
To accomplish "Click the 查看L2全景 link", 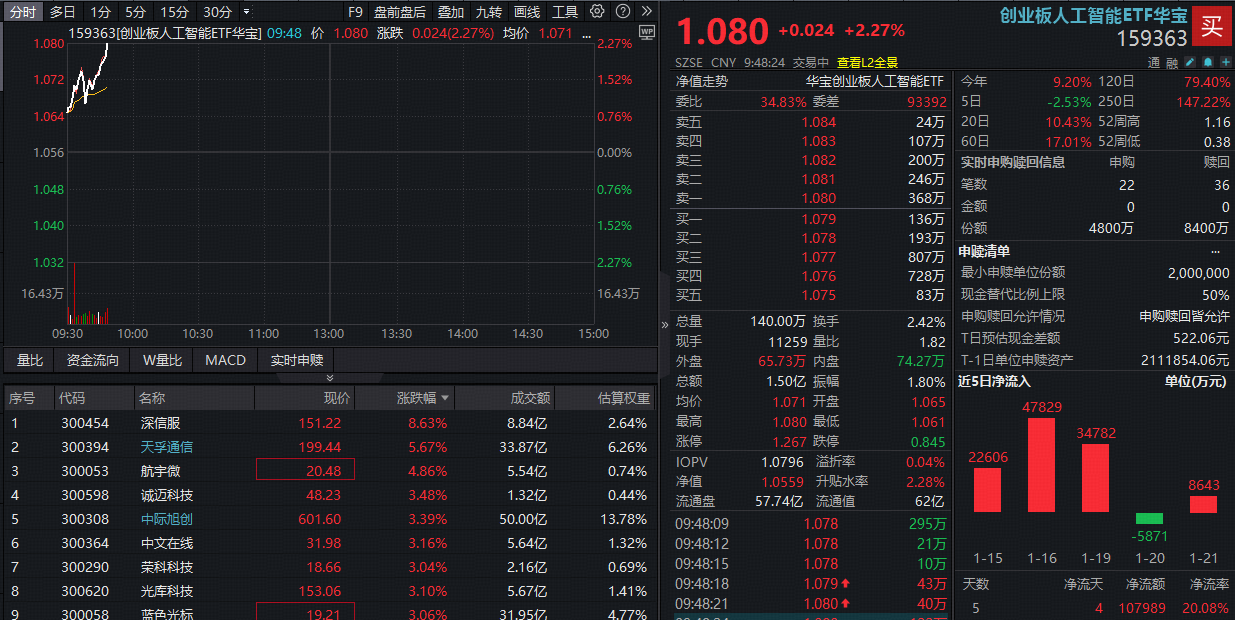I will [x=867, y=62].
